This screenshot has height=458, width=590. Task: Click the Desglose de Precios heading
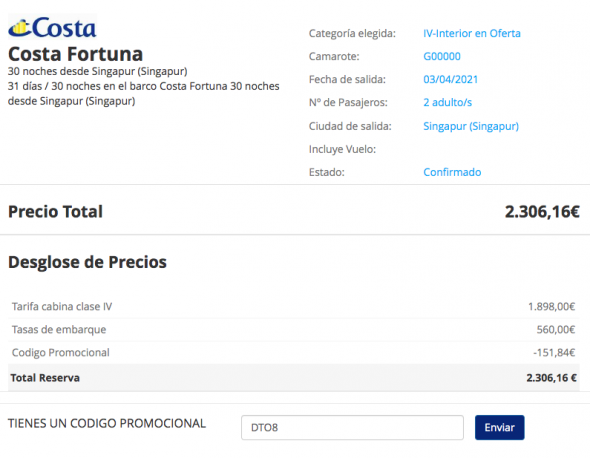[x=87, y=262]
